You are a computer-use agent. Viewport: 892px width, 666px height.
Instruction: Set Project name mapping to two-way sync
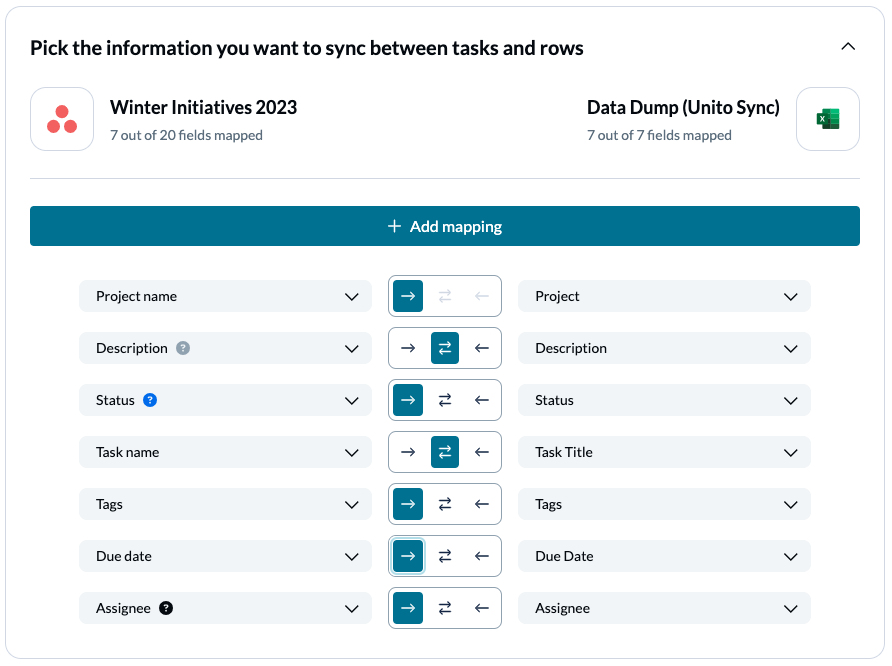point(444,296)
